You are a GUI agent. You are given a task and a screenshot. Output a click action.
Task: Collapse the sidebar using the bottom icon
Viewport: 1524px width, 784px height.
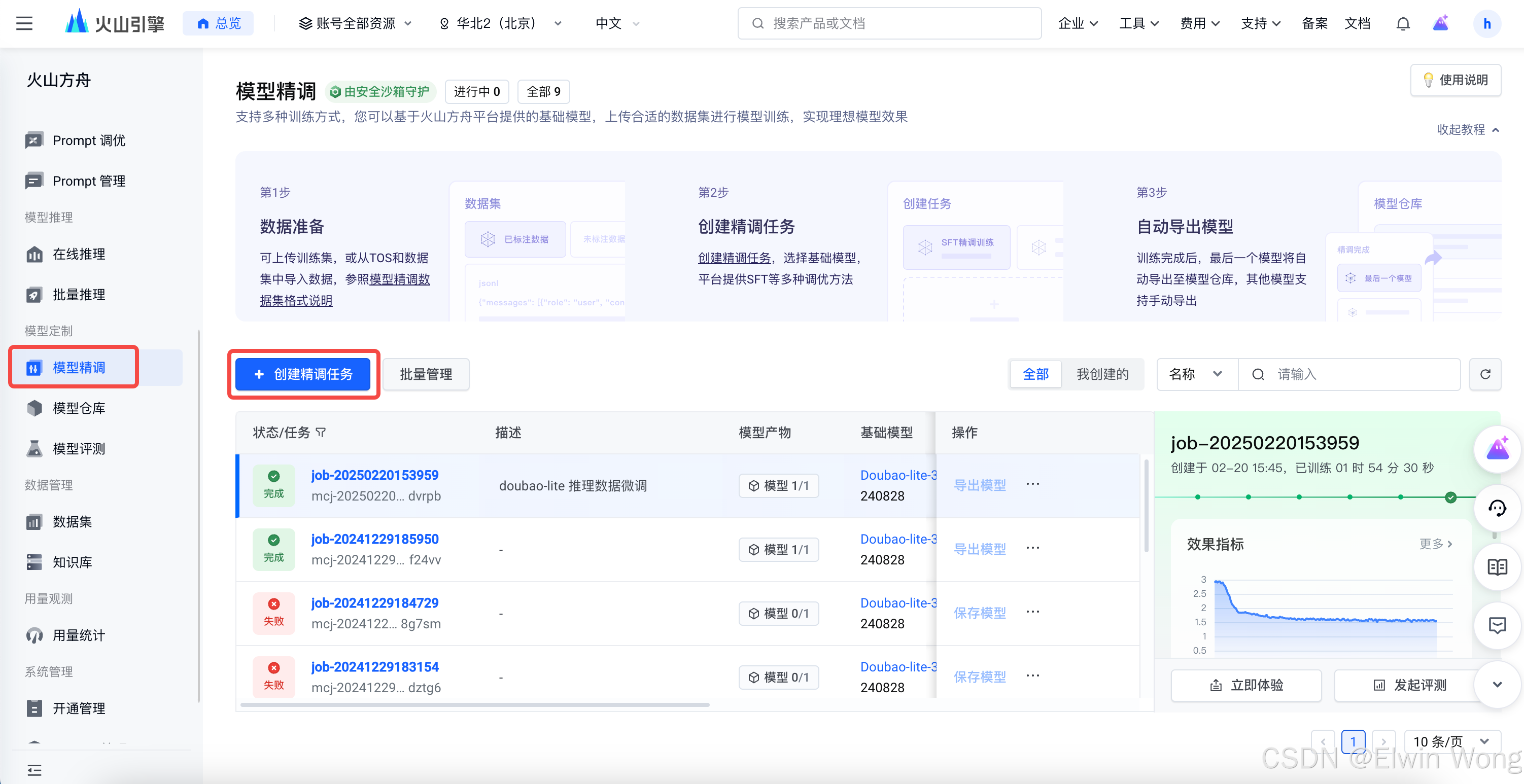click(x=34, y=769)
